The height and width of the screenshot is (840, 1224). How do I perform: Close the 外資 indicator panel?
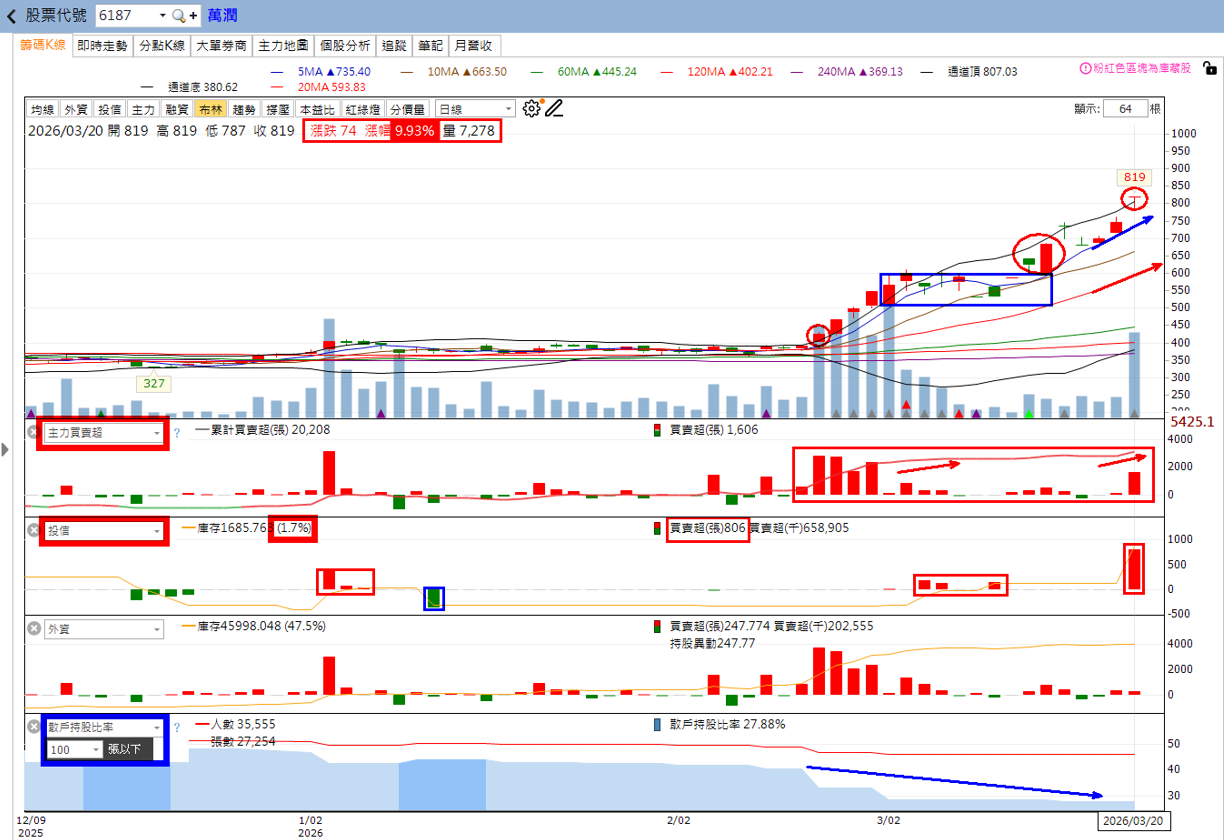pos(33,629)
